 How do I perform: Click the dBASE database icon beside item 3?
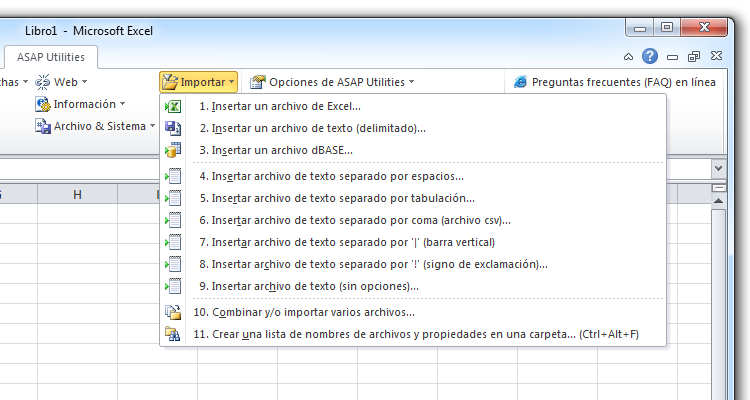[x=173, y=150]
